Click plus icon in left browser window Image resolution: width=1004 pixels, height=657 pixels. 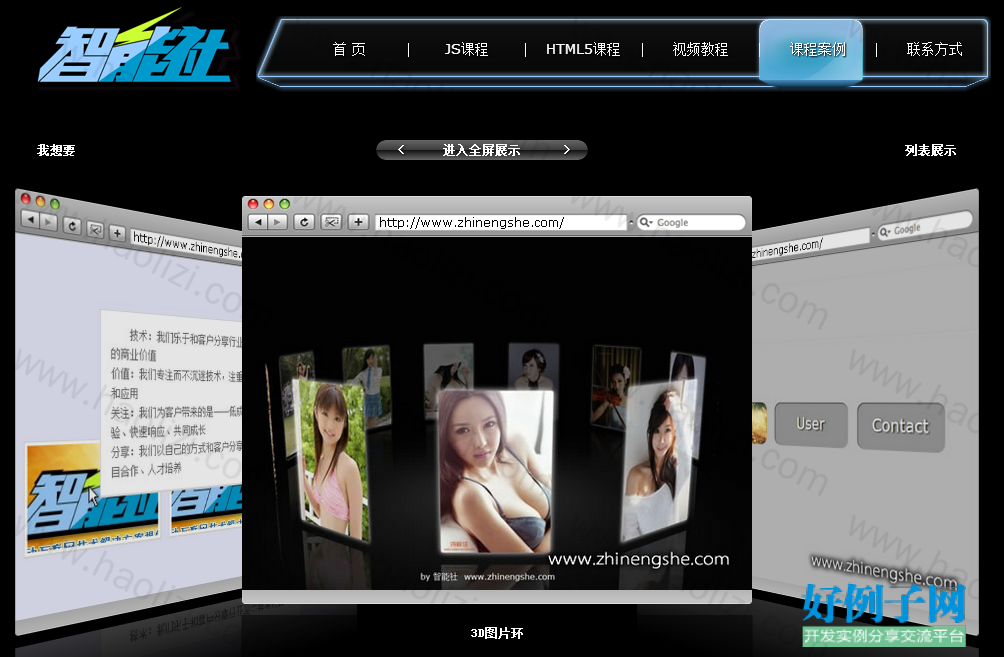[117, 232]
